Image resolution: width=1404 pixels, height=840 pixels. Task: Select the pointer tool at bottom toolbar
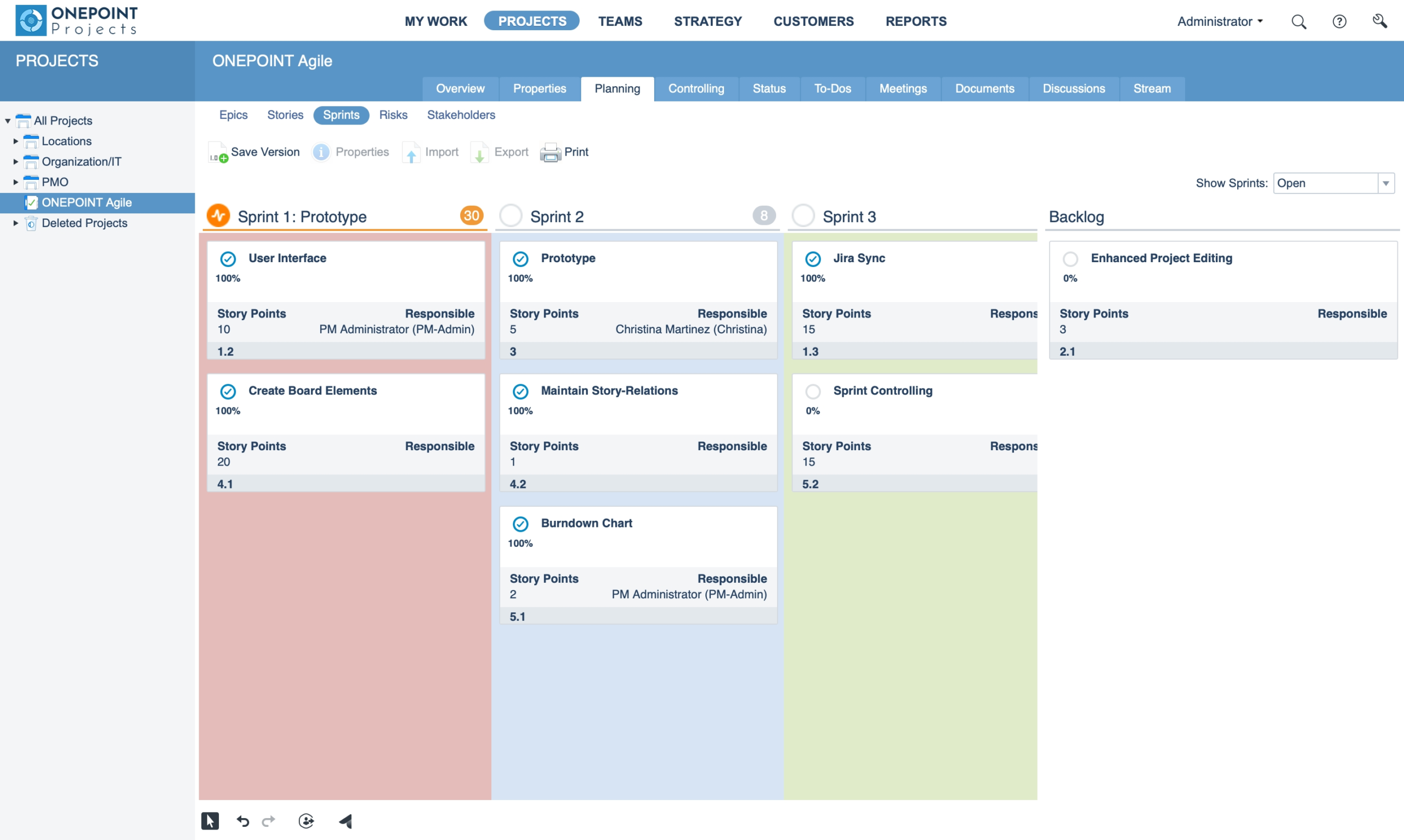tap(210, 821)
